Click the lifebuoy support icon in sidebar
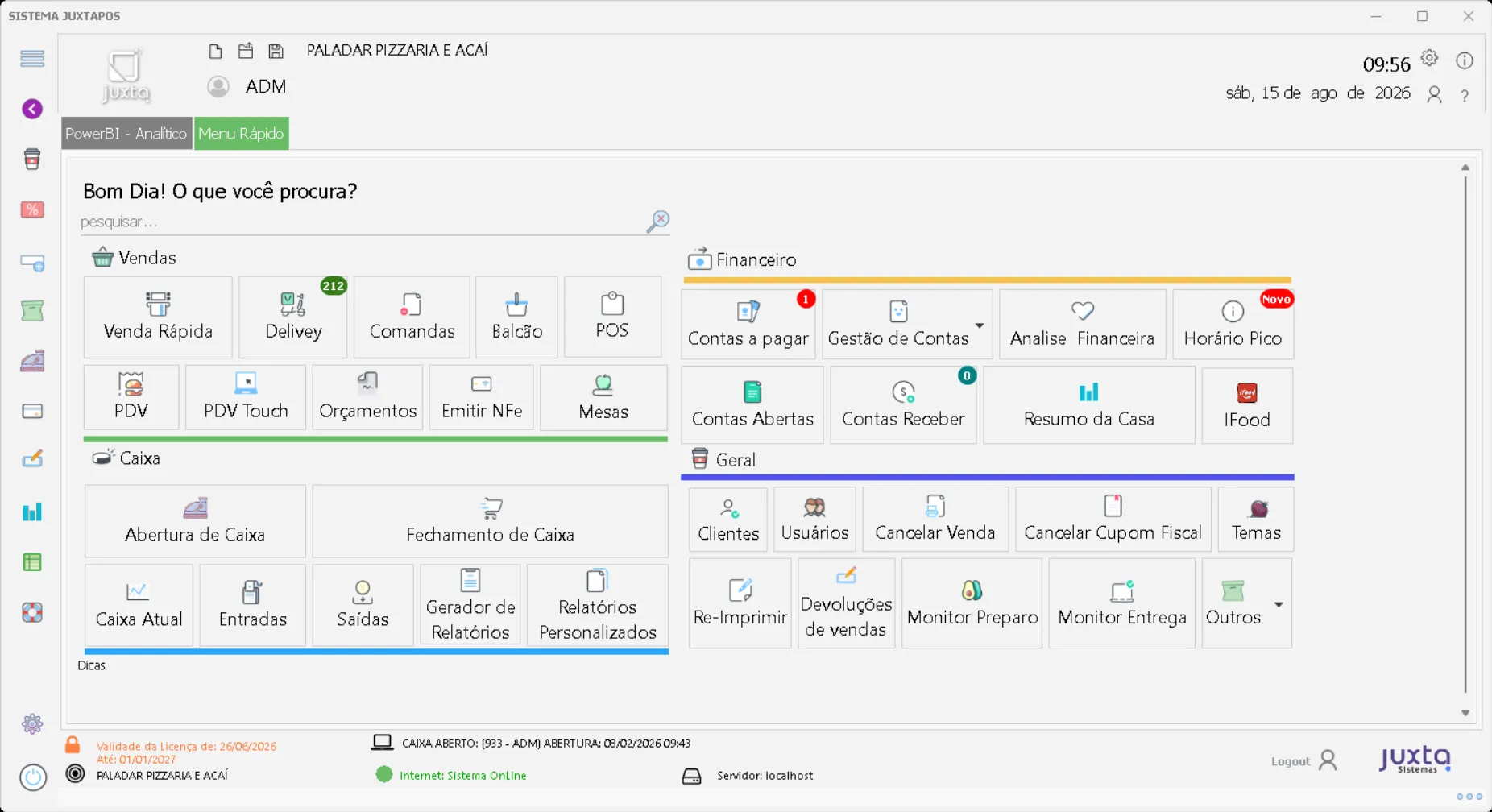Image resolution: width=1492 pixels, height=812 pixels. click(x=32, y=612)
